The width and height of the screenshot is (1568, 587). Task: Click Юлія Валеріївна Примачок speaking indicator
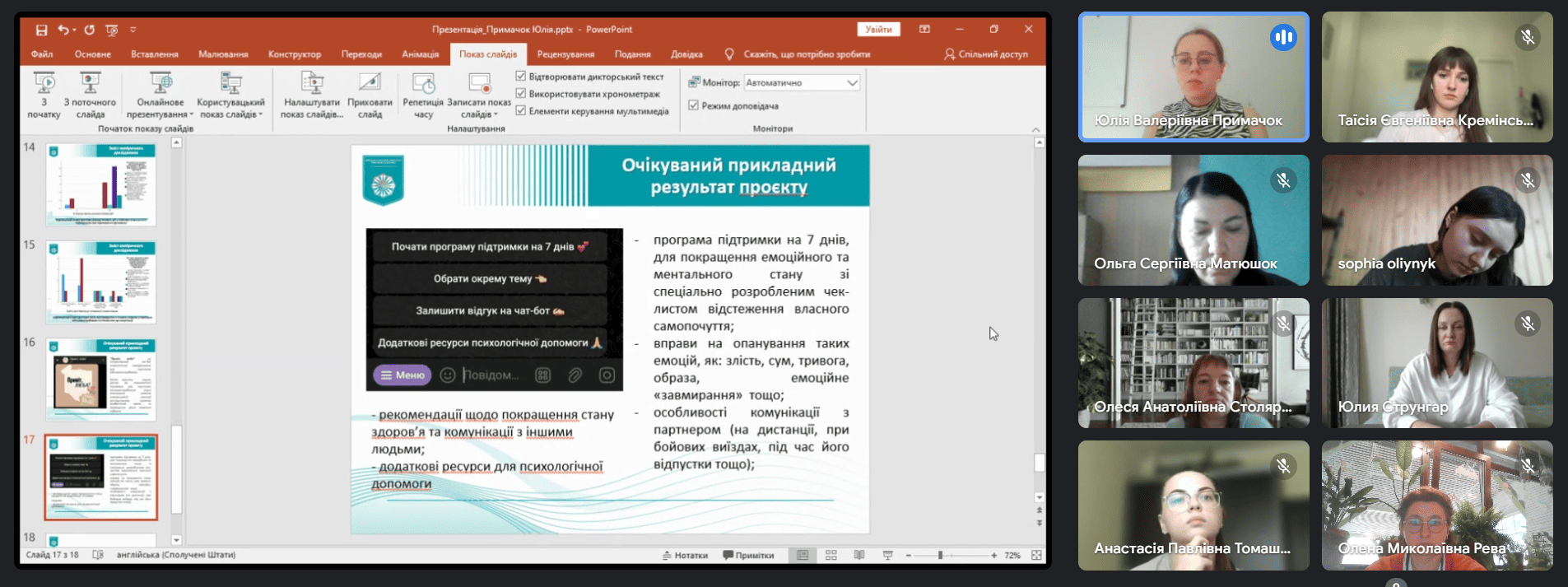coord(1282,37)
